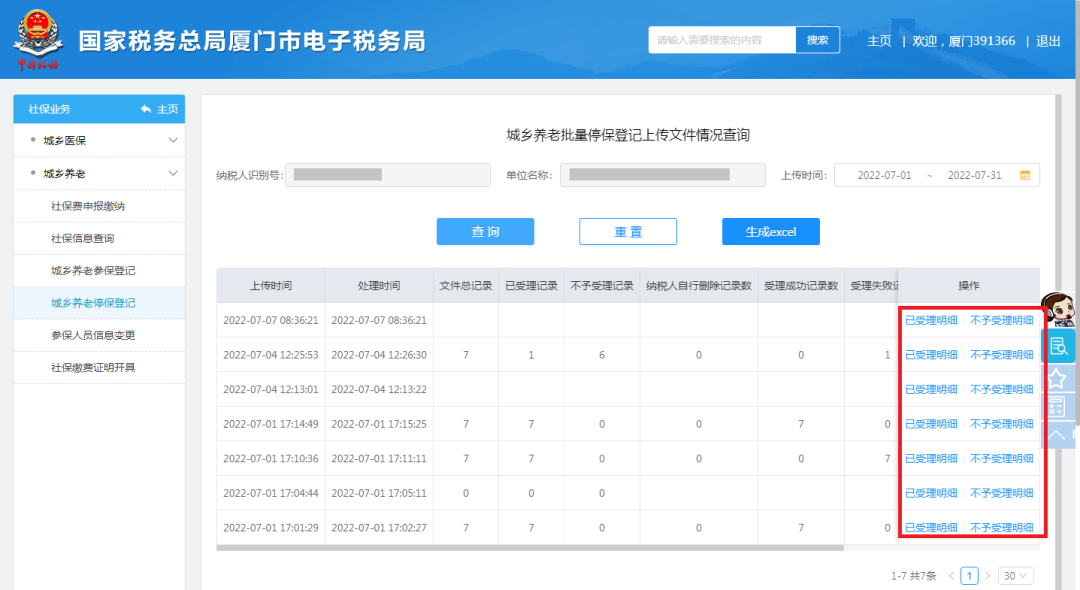Open the calculator icon on right sidebar
The image size is (1080, 590).
click(1057, 406)
